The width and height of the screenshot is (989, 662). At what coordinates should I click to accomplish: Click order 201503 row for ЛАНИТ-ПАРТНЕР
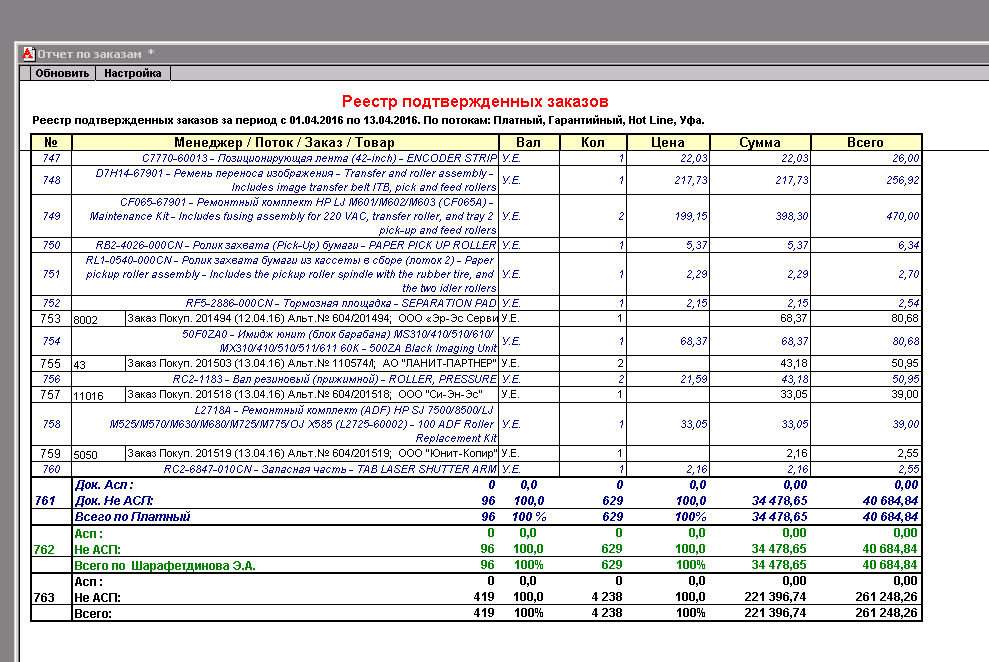tap(310, 363)
